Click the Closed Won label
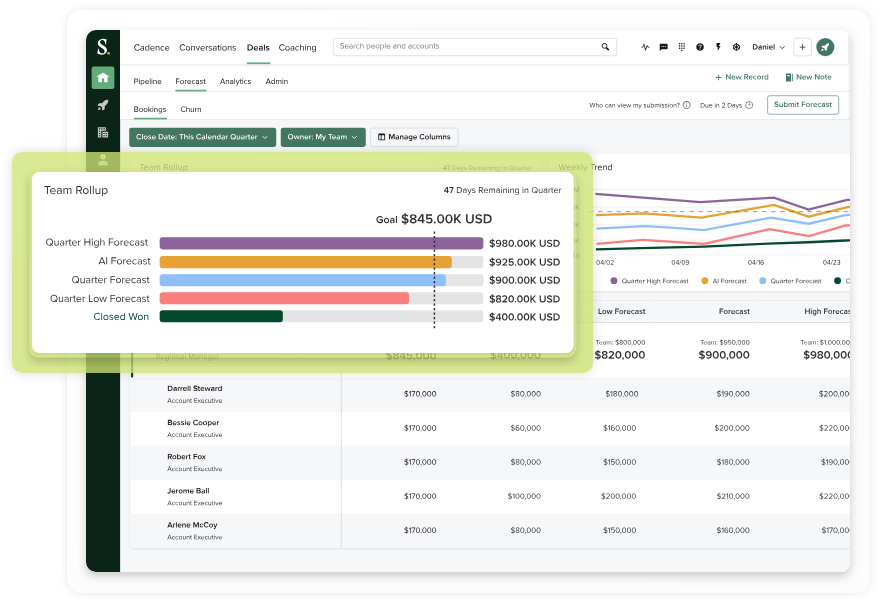This screenshot has width=880, height=603. point(121,317)
